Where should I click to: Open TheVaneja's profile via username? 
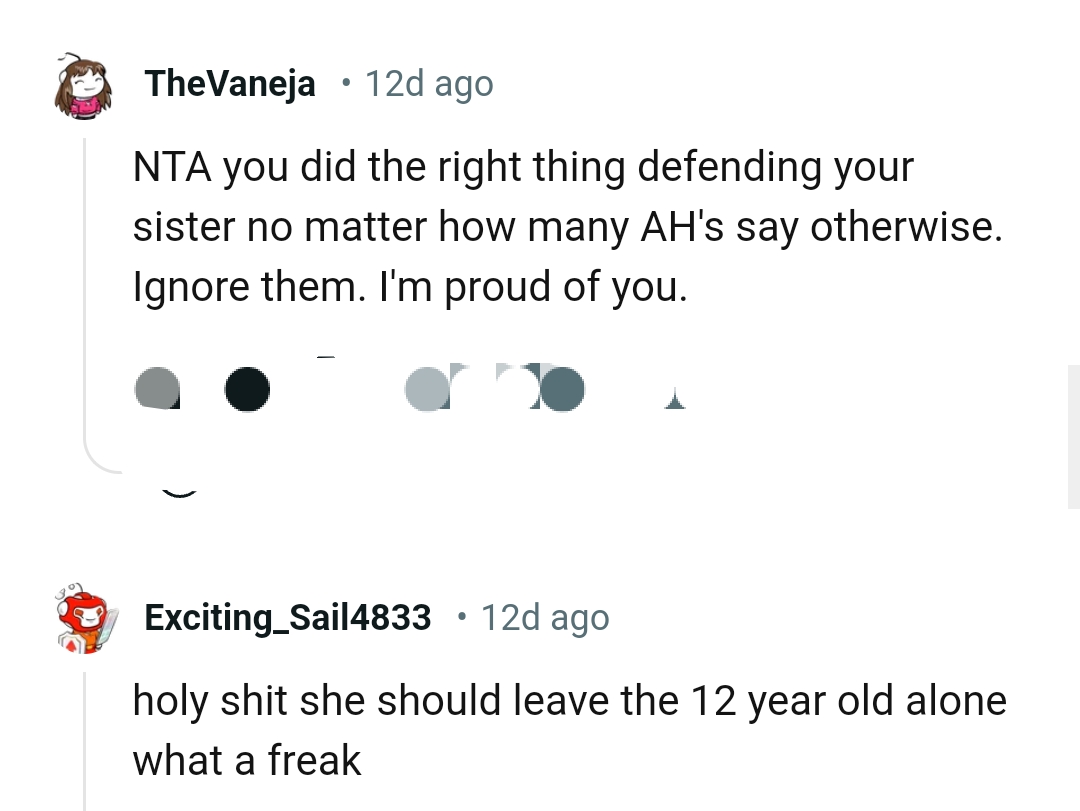pos(230,83)
